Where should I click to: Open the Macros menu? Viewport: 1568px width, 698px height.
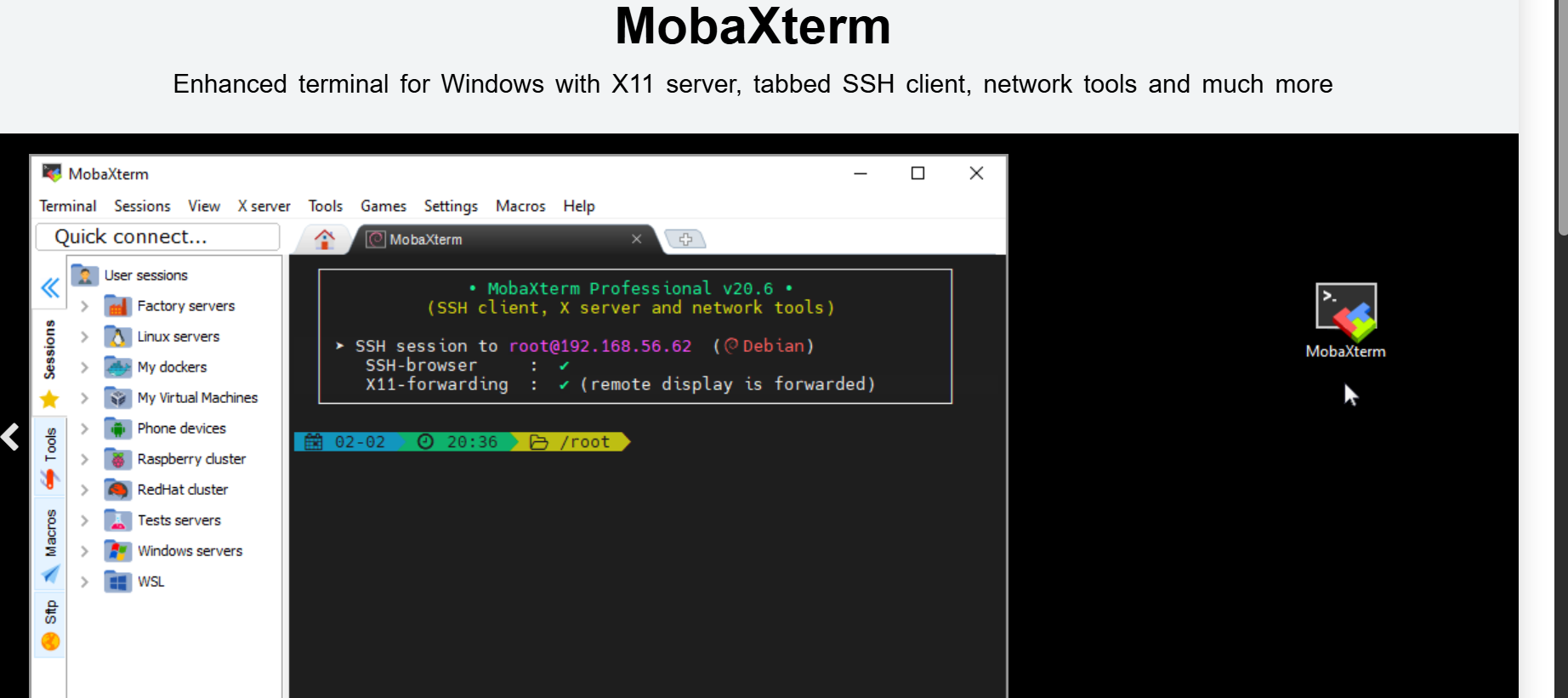(520, 206)
